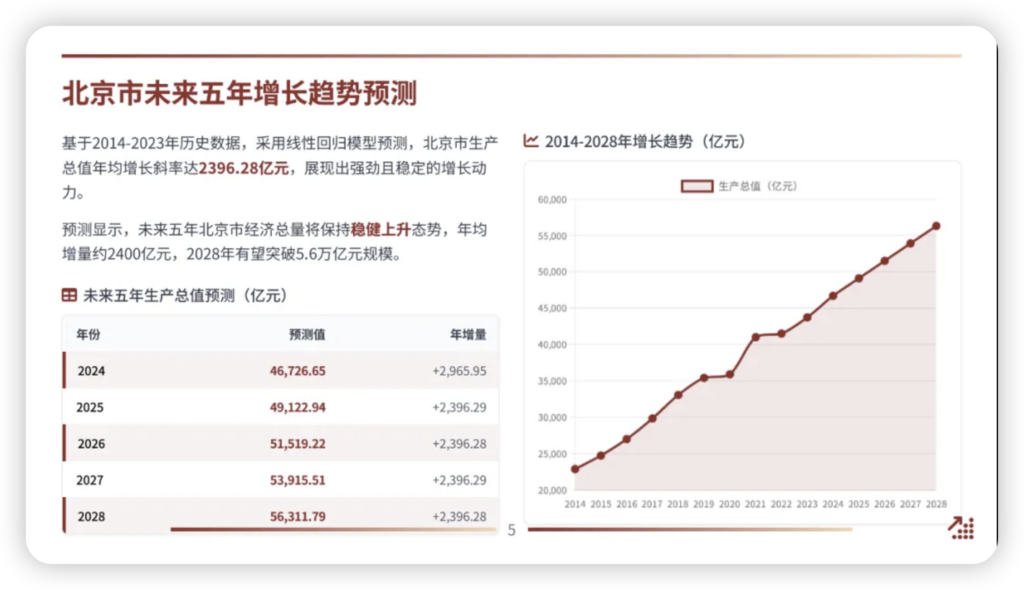Image resolution: width=1024 pixels, height=590 pixels.
Task: Click the 2024 data point on the line
Action: [833, 296]
